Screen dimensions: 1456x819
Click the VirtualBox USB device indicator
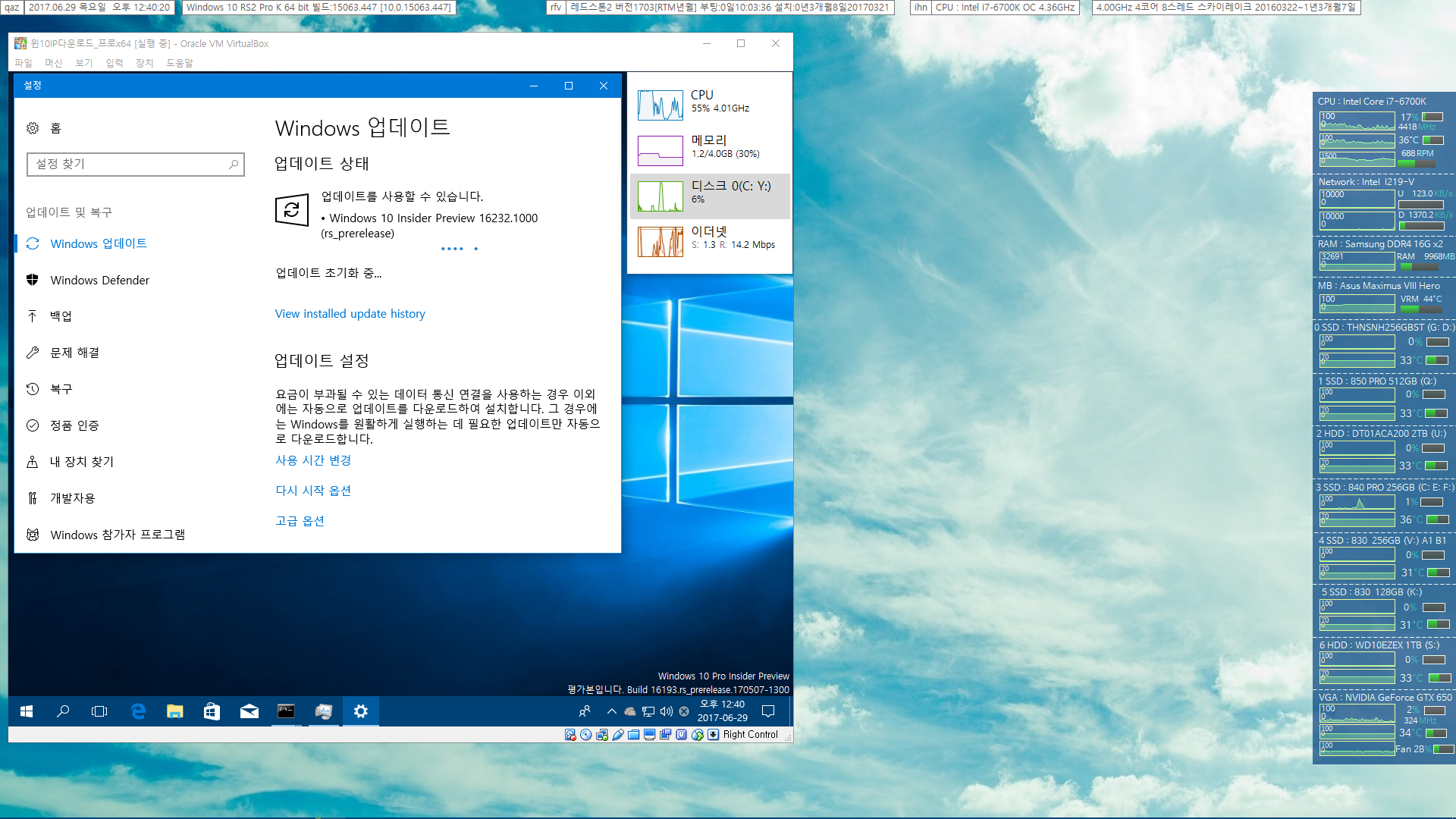[x=618, y=735]
